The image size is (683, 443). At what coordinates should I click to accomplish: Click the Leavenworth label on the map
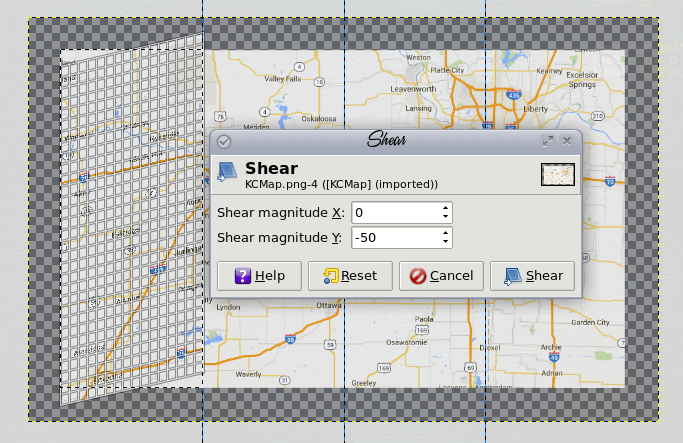pos(413,89)
